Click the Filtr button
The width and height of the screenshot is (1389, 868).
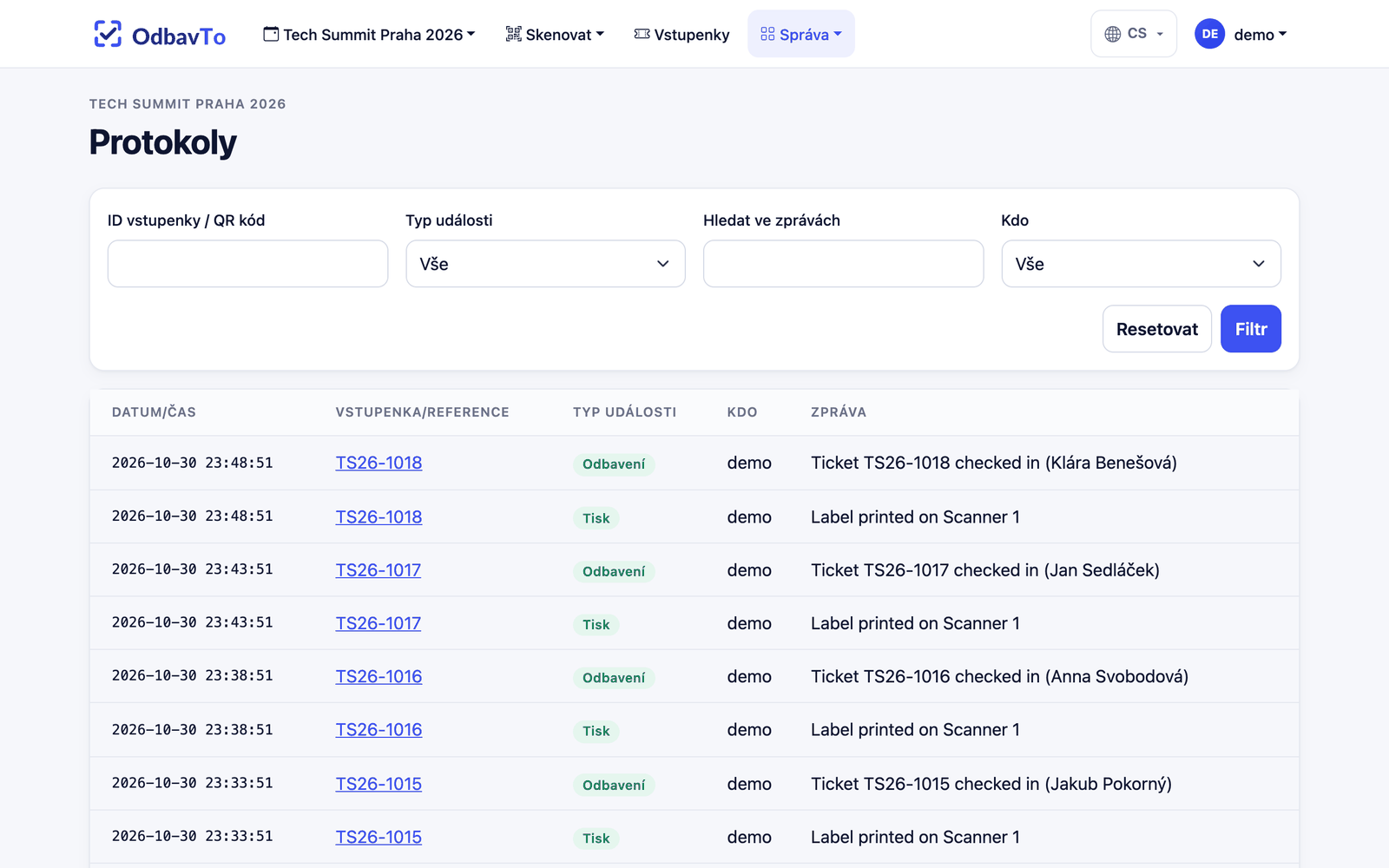tap(1250, 329)
